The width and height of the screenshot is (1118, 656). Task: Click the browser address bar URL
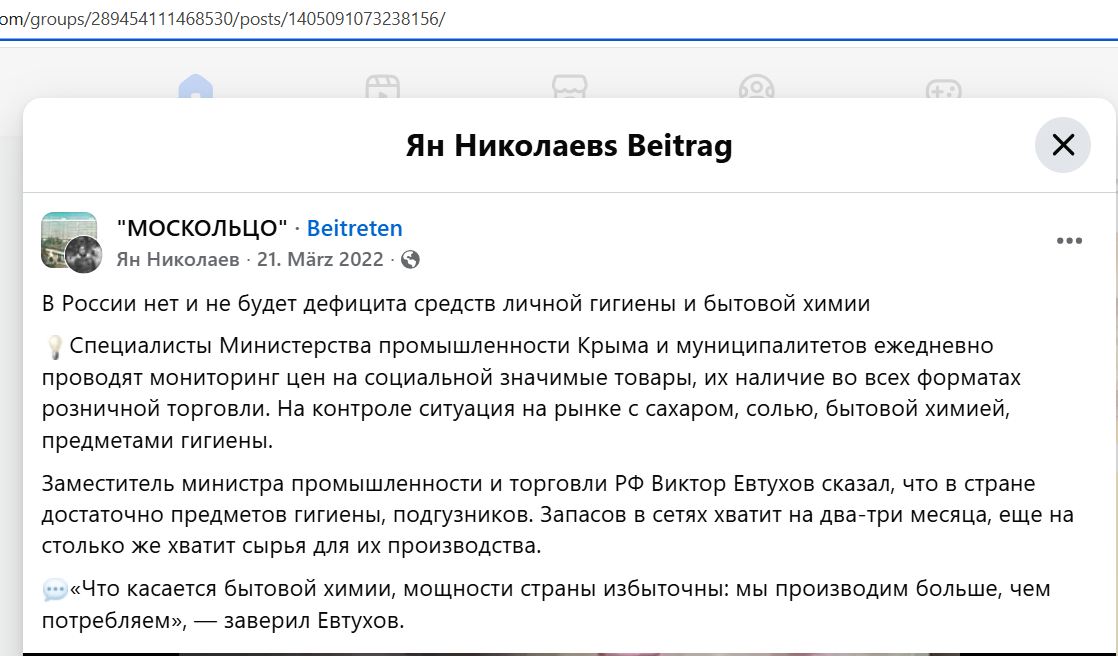222,19
